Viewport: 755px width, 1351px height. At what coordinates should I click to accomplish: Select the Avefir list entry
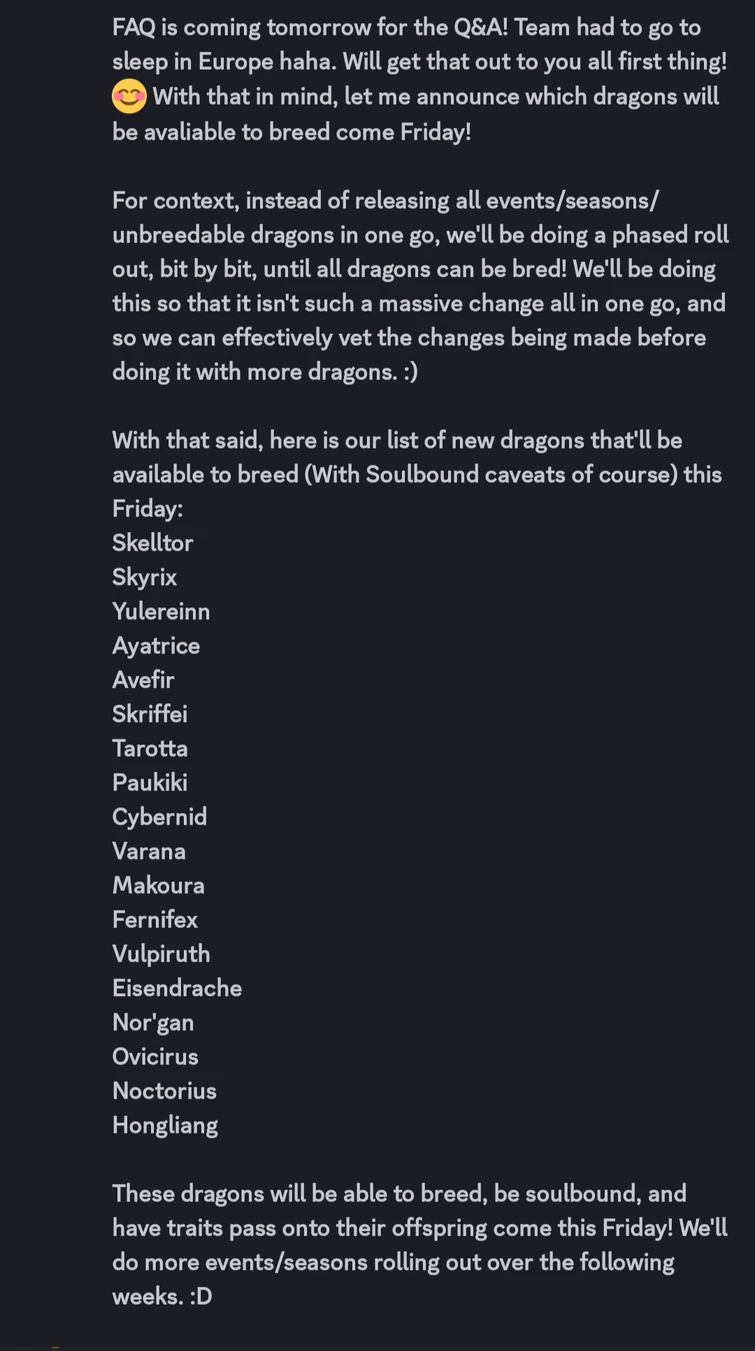143,680
